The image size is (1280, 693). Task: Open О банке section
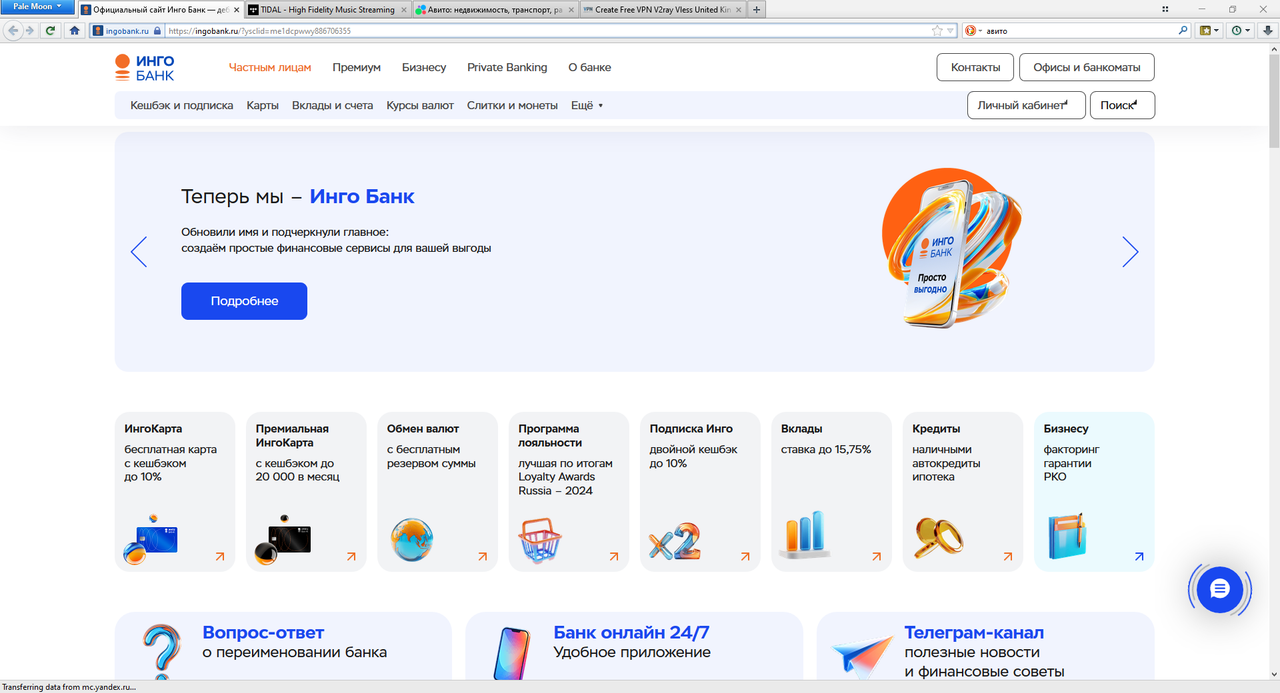pyautogui.click(x=590, y=68)
